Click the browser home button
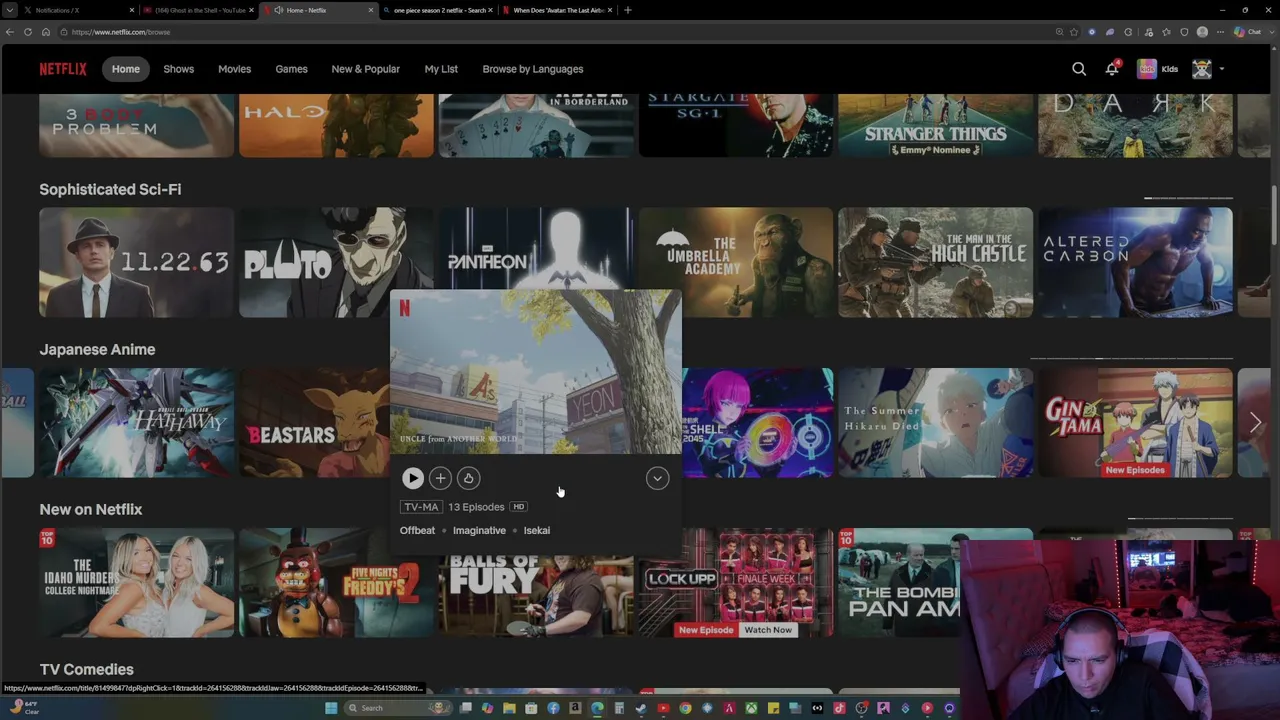The height and width of the screenshot is (720, 1280). click(45, 32)
